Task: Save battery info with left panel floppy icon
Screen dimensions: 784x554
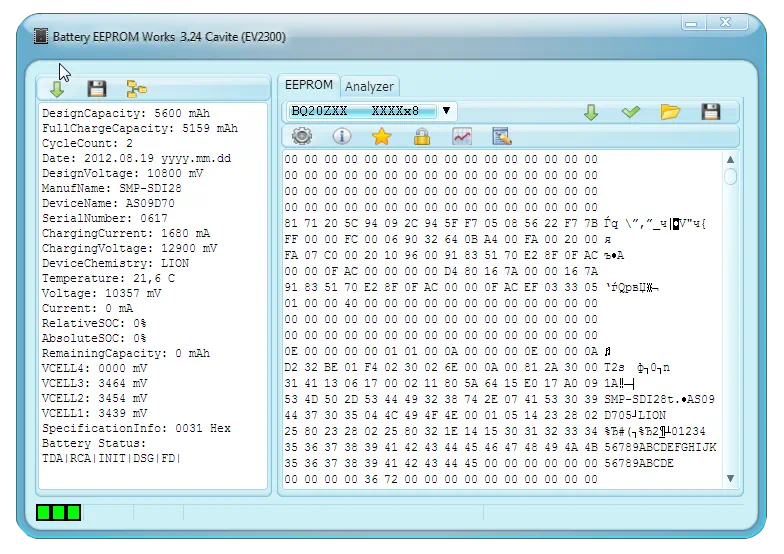Action: point(96,88)
